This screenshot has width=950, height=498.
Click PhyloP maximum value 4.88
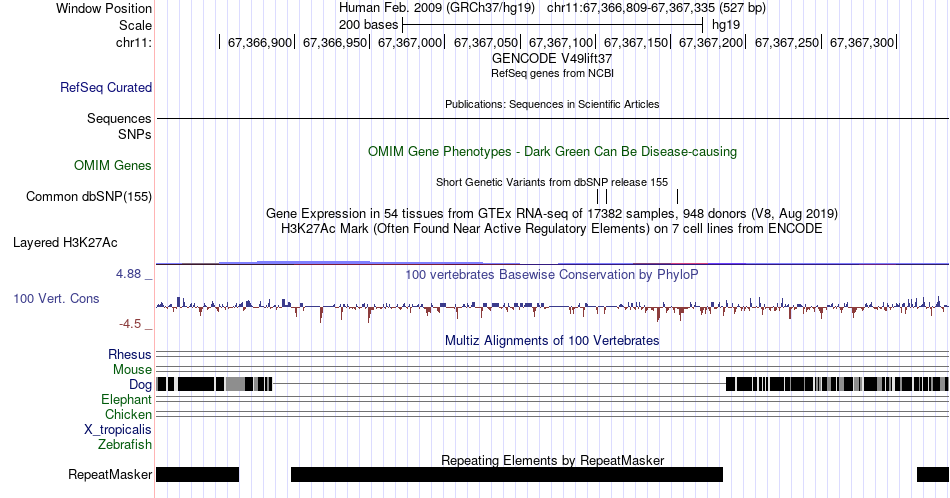pyautogui.click(x=128, y=274)
